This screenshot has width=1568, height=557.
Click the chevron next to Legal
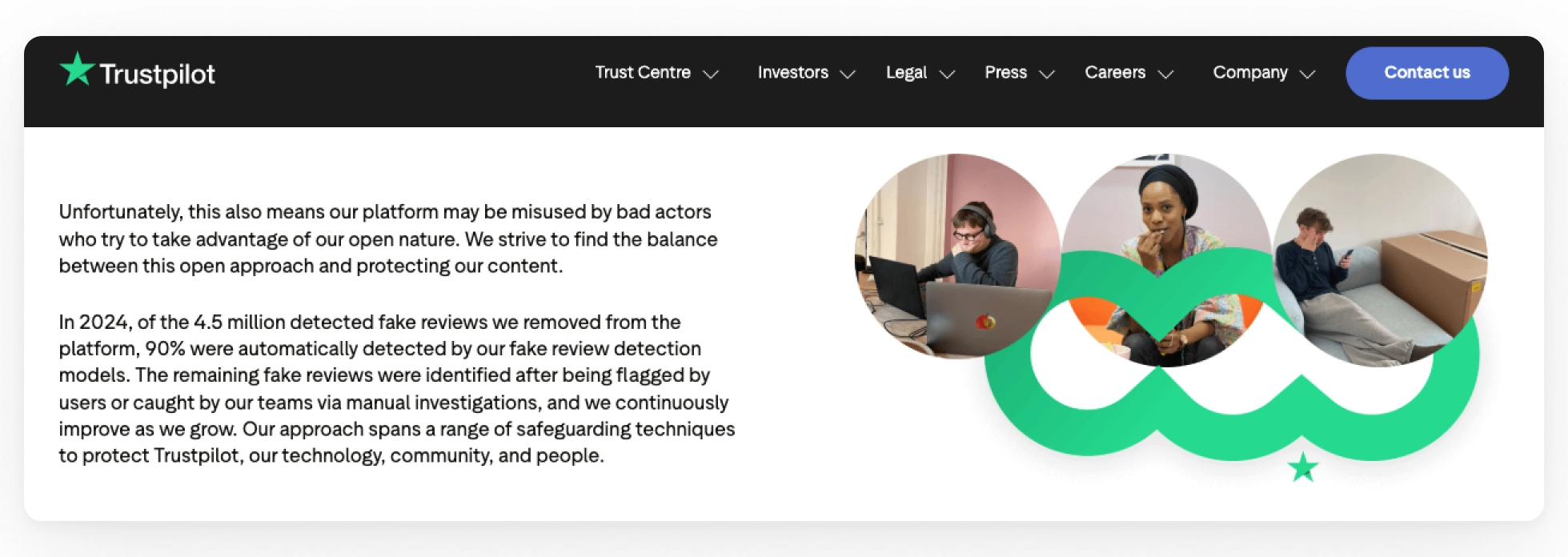point(947,74)
